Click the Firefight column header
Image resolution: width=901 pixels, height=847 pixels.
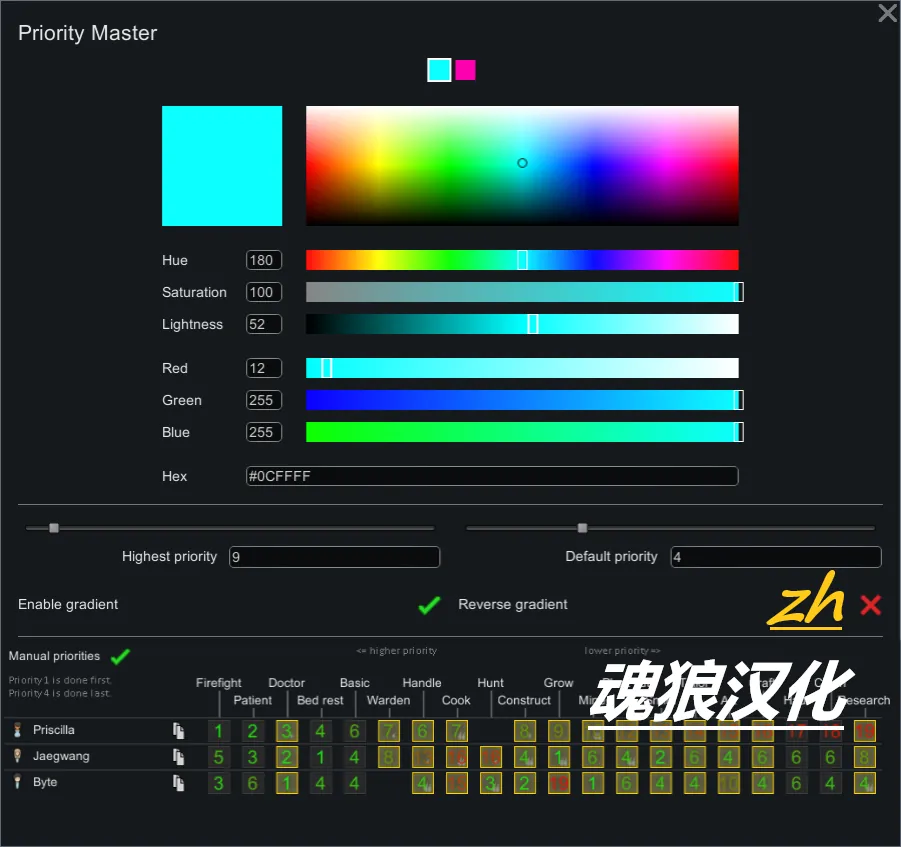[218, 683]
